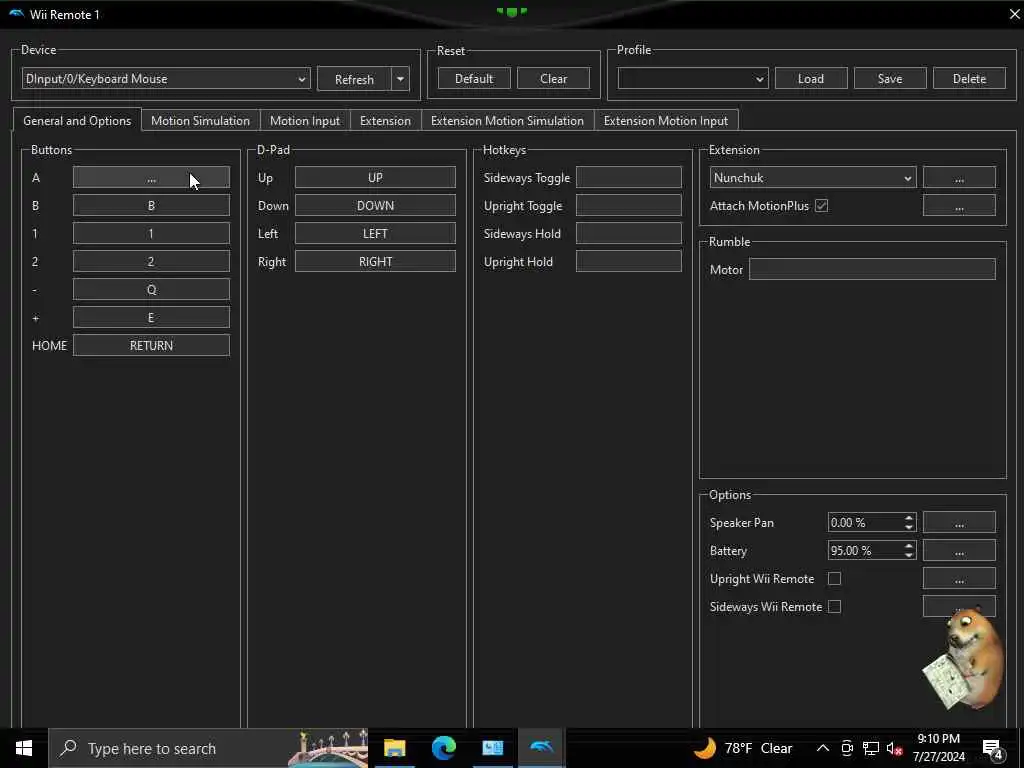Image resolution: width=1024 pixels, height=768 pixels.
Task: Show hidden system tray icons
Action: pyautogui.click(x=823, y=748)
